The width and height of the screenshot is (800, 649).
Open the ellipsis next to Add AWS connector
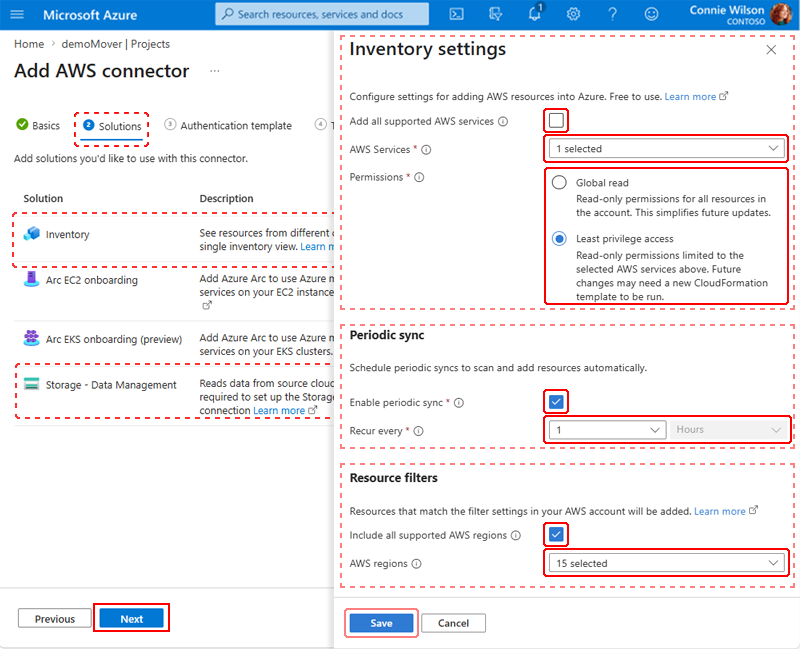coord(215,71)
